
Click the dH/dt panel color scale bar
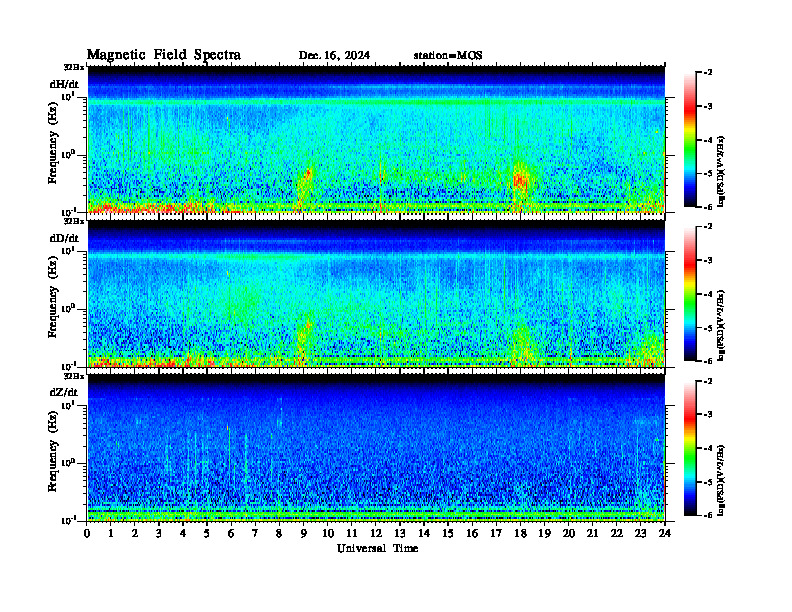[x=690, y=139]
